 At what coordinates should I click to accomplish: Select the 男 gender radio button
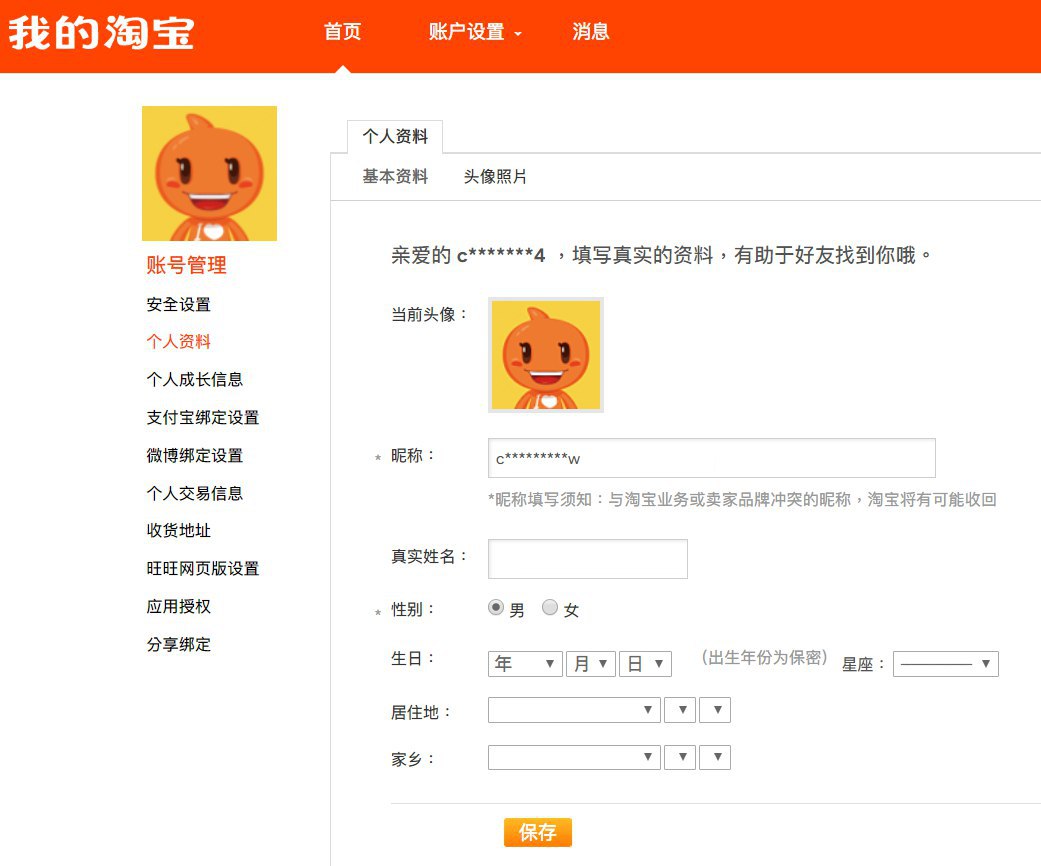pyautogui.click(x=496, y=608)
